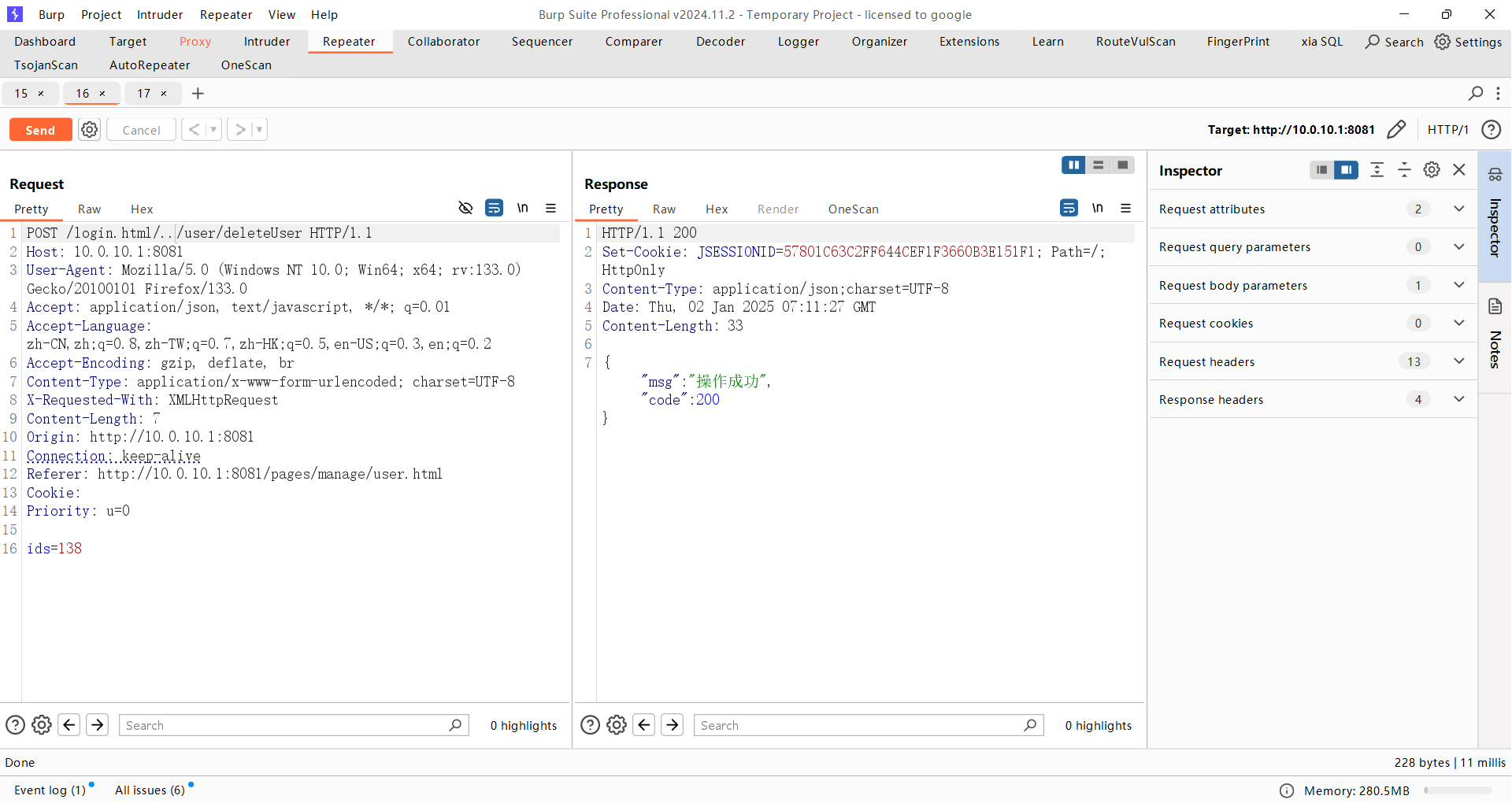
Task: Collapse all Inspector sections icon
Action: pyautogui.click(x=1404, y=170)
